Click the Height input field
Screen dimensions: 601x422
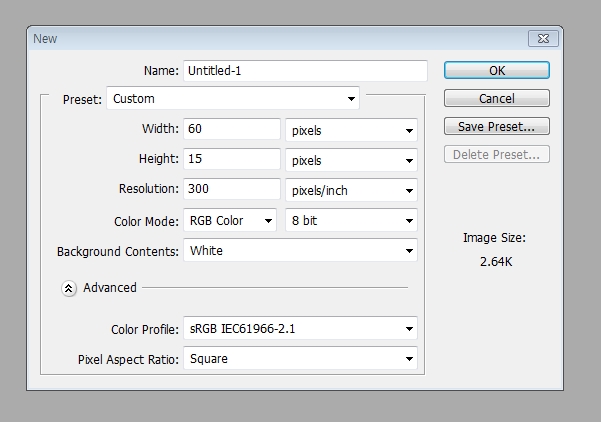(231, 160)
